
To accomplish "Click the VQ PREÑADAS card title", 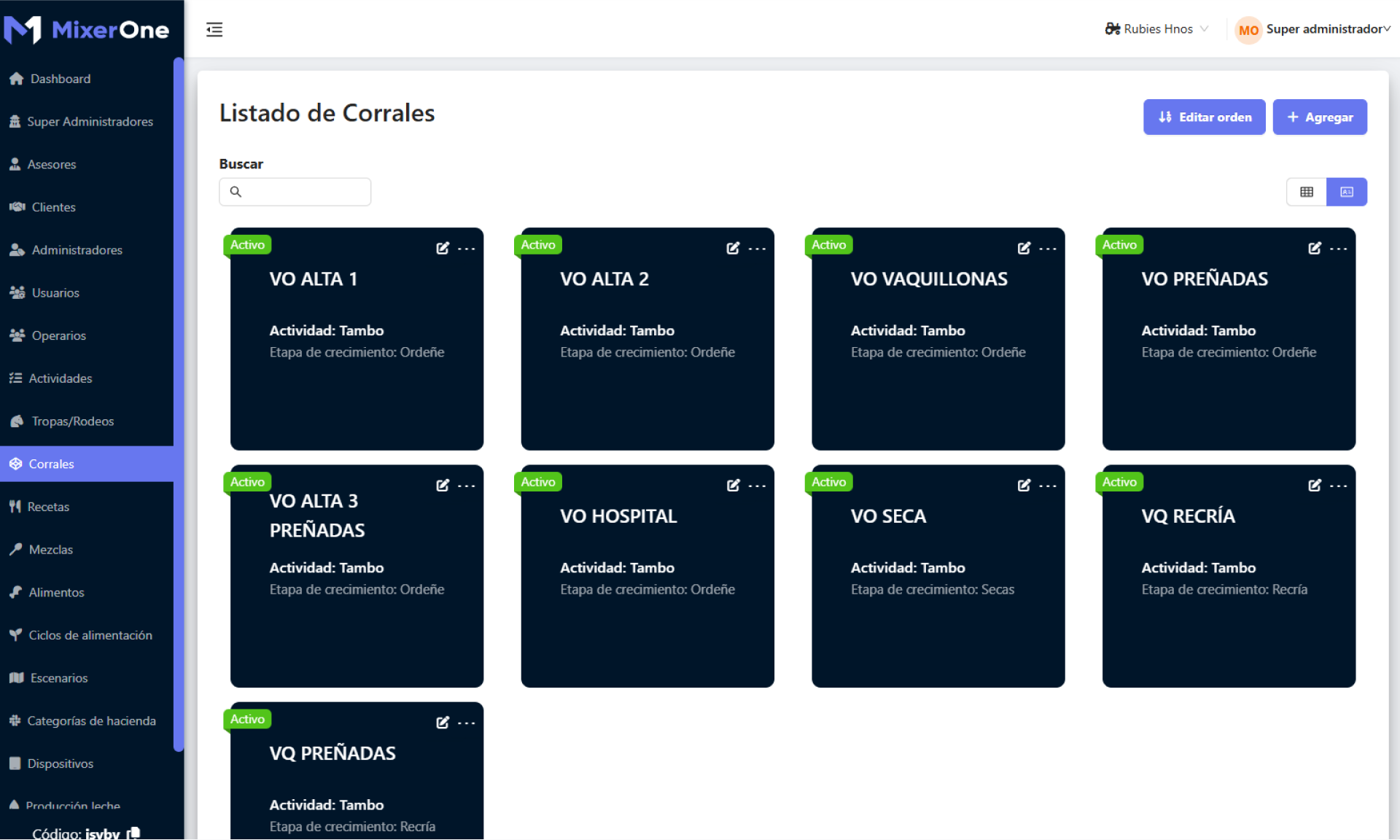I will click(332, 753).
